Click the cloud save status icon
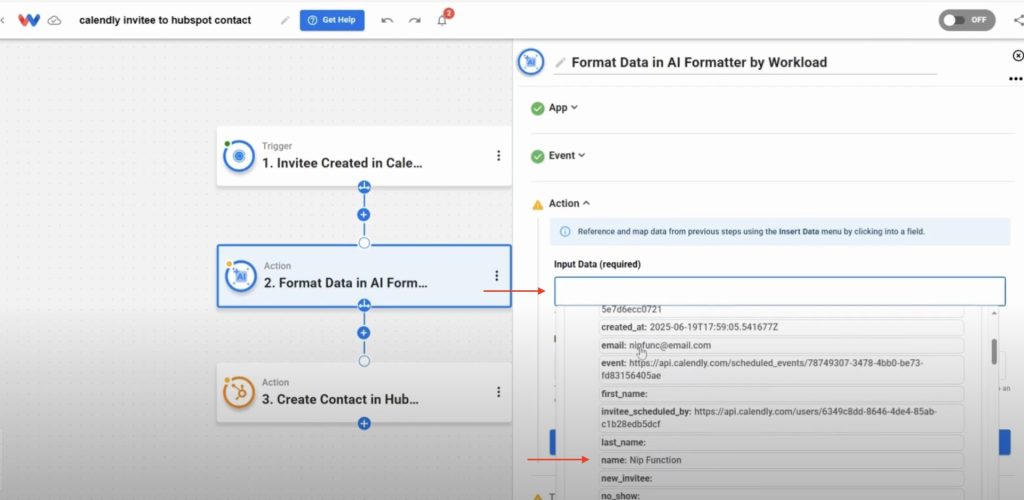This screenshot has height=500, width=1024. [x=55, y=20]
